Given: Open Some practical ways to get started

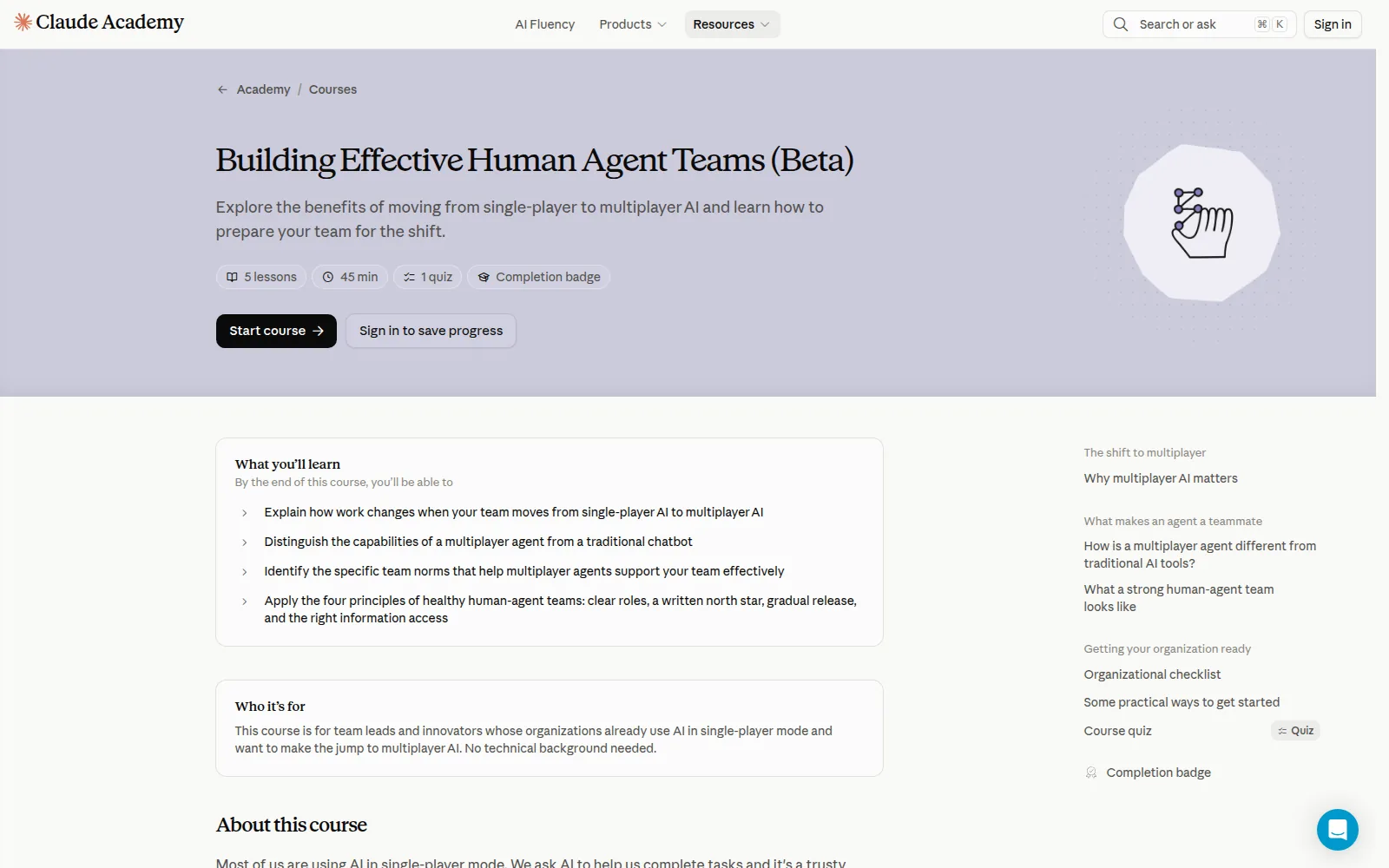Looking at the screenshot, I should pyautogui.click(x=1182, y=702).
